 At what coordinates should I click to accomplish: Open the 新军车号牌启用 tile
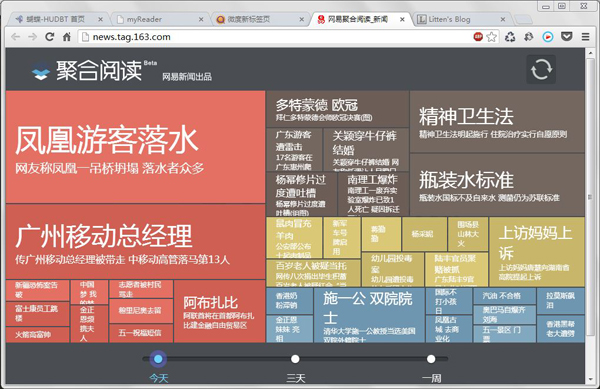pos(341,238)
